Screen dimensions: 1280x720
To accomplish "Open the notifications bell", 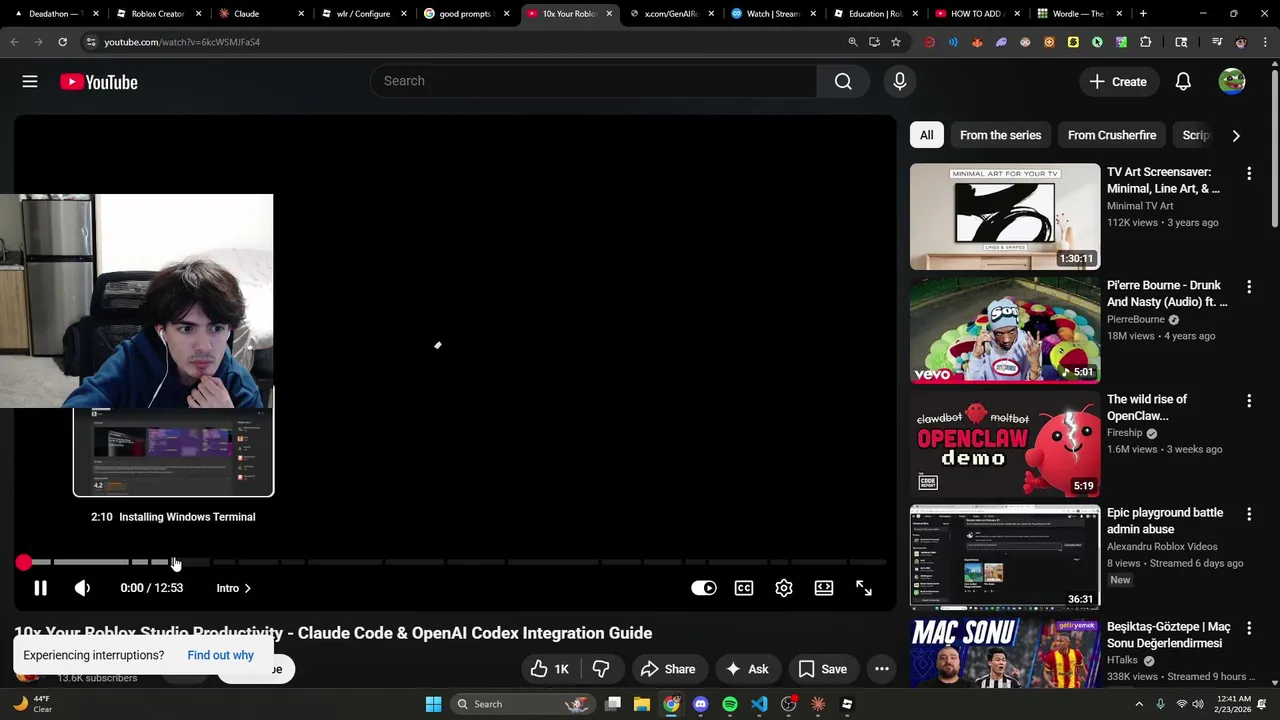I will [x=1183, y=82].
